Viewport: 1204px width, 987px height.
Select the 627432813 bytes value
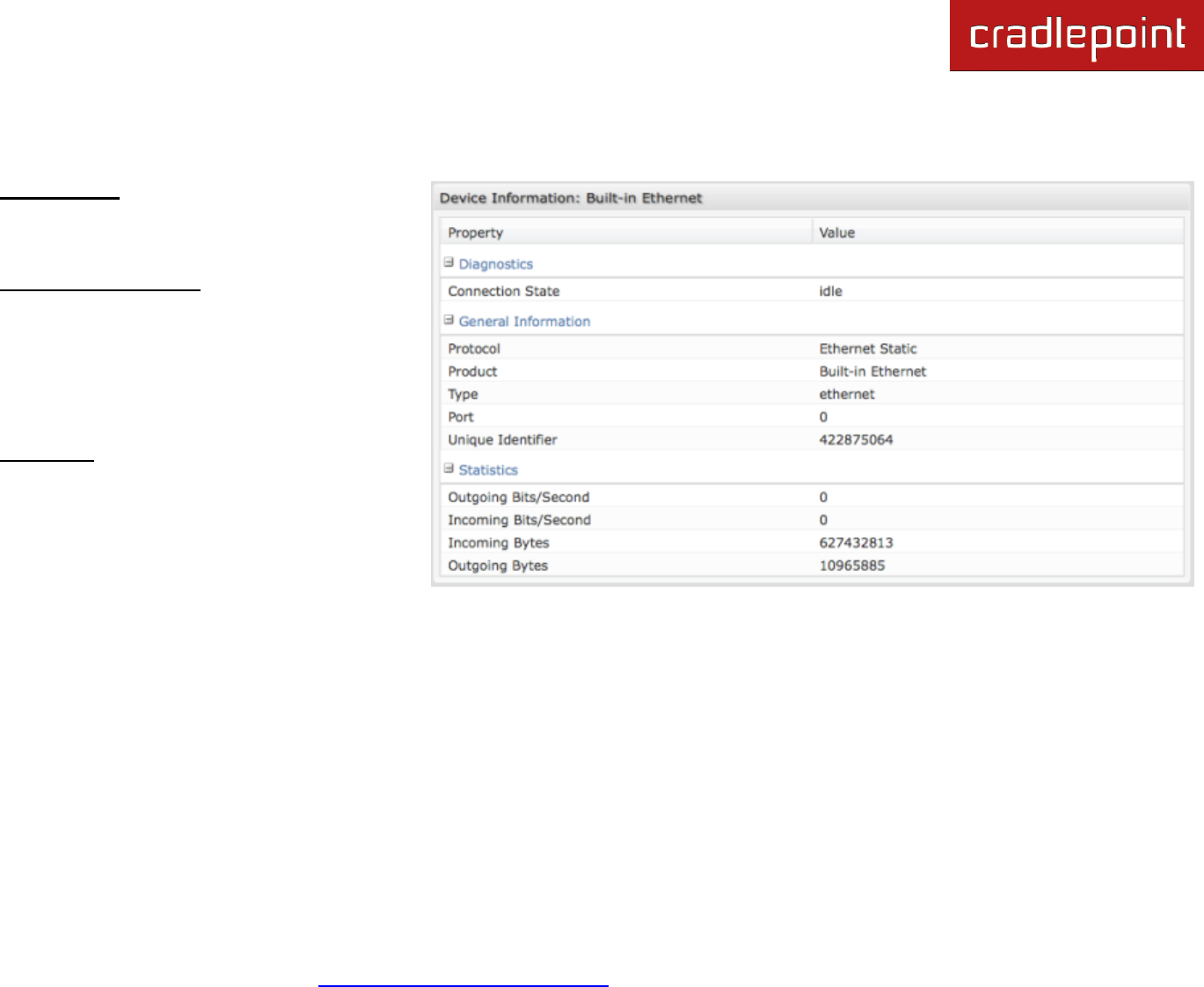click(856, 543)
